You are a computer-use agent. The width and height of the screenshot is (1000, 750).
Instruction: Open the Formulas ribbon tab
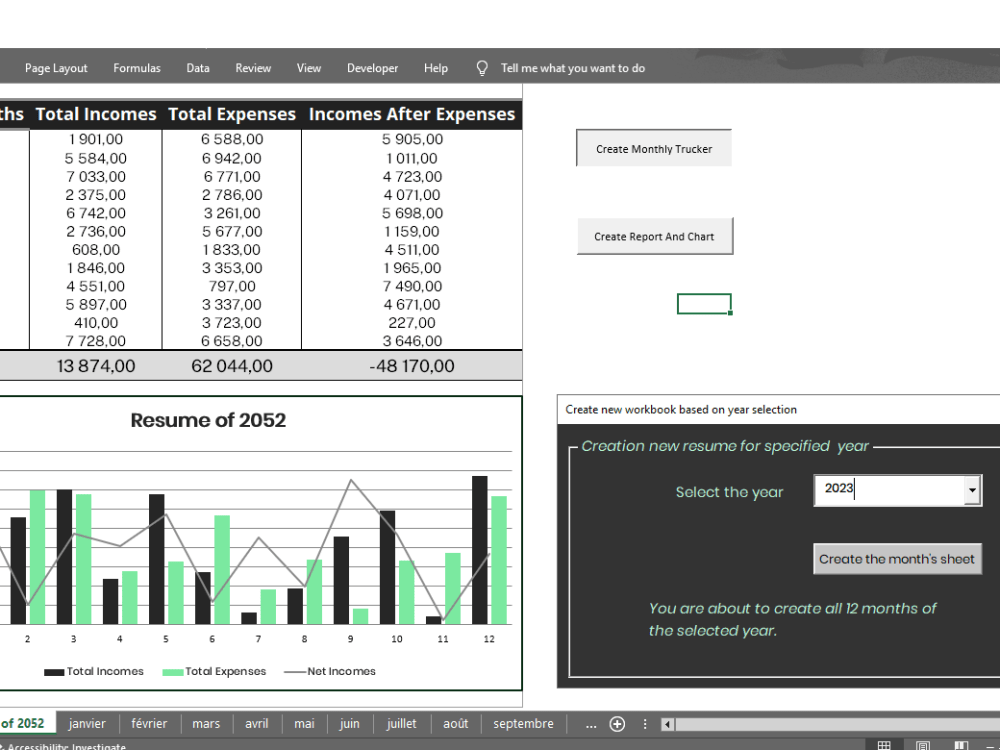137,68
